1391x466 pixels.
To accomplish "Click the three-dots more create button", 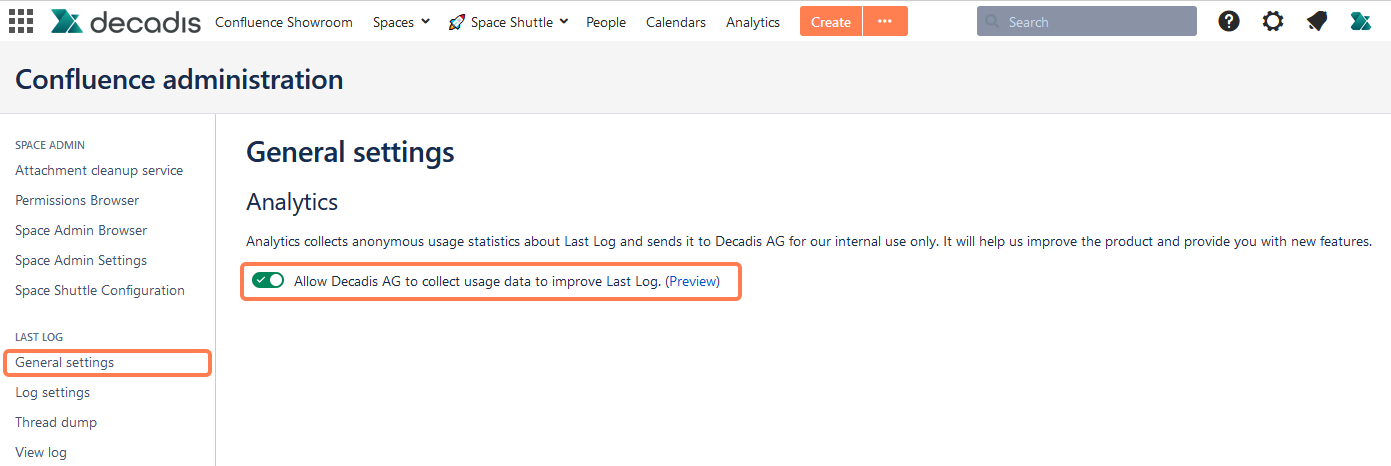I will coord(885,21).
